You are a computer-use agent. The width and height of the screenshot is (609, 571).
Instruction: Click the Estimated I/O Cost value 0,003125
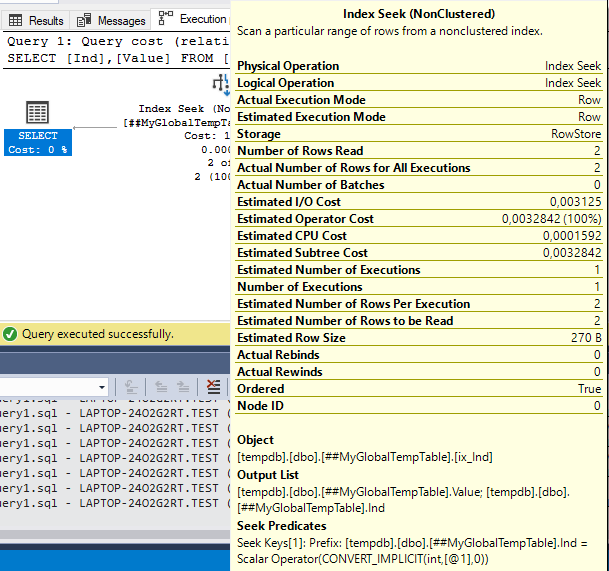575,202
